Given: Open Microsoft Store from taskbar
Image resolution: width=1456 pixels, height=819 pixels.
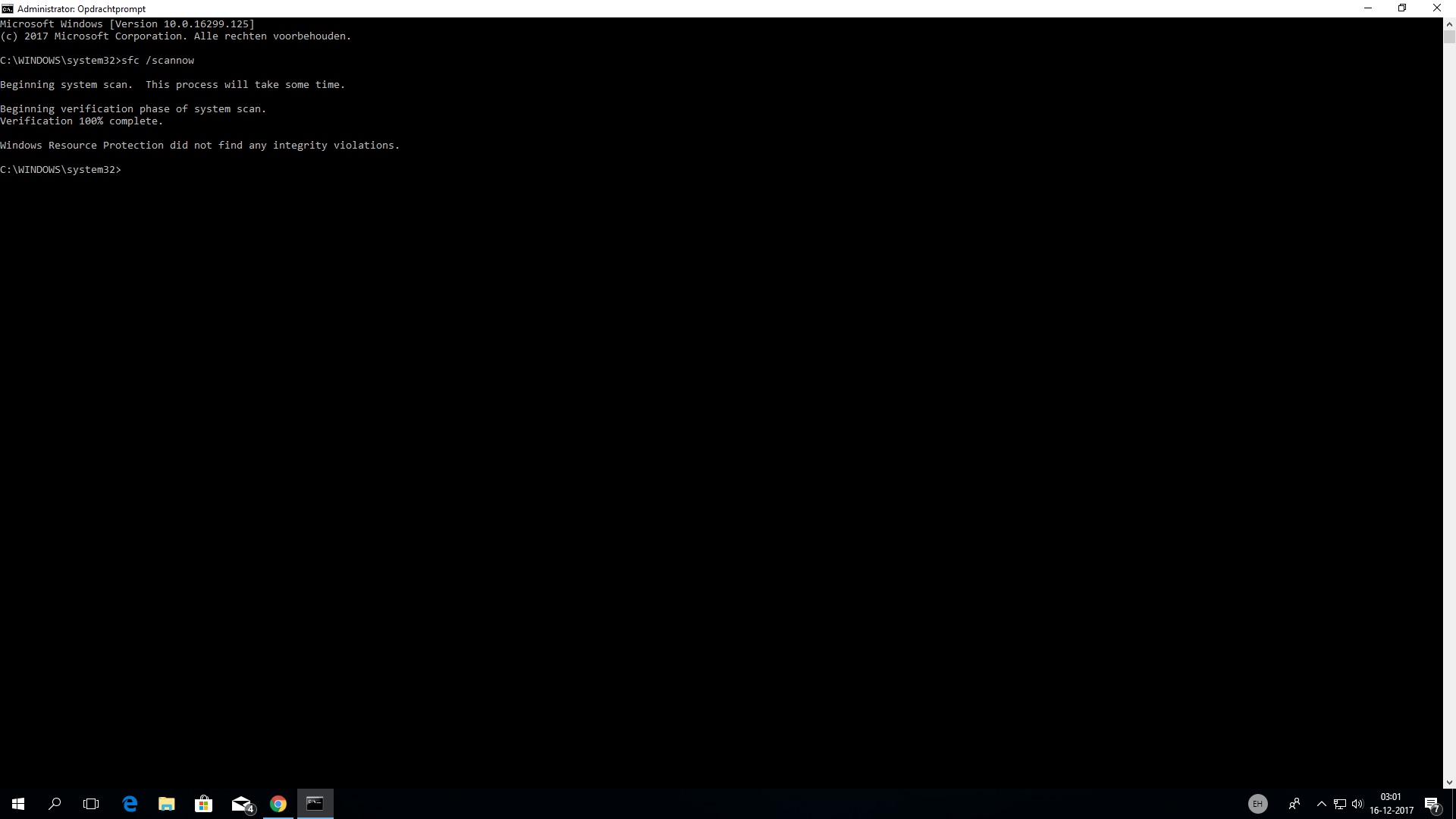Looking at the screenshot, I should (203, 804).
